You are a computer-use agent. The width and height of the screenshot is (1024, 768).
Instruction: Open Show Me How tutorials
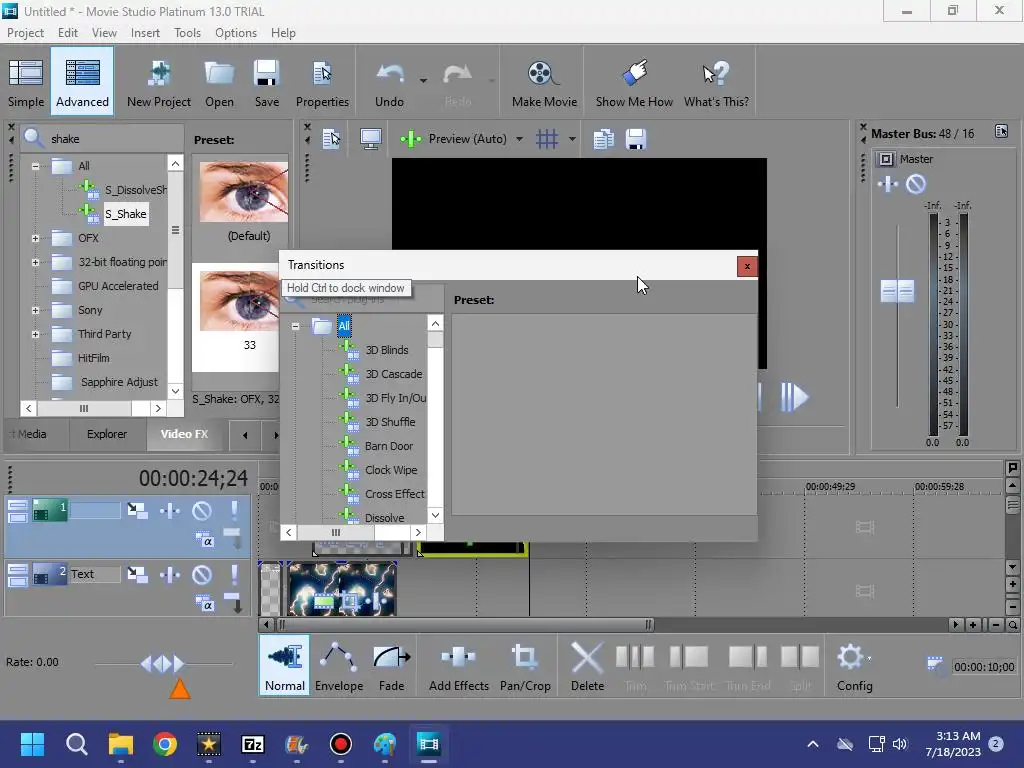coord(634,83)
